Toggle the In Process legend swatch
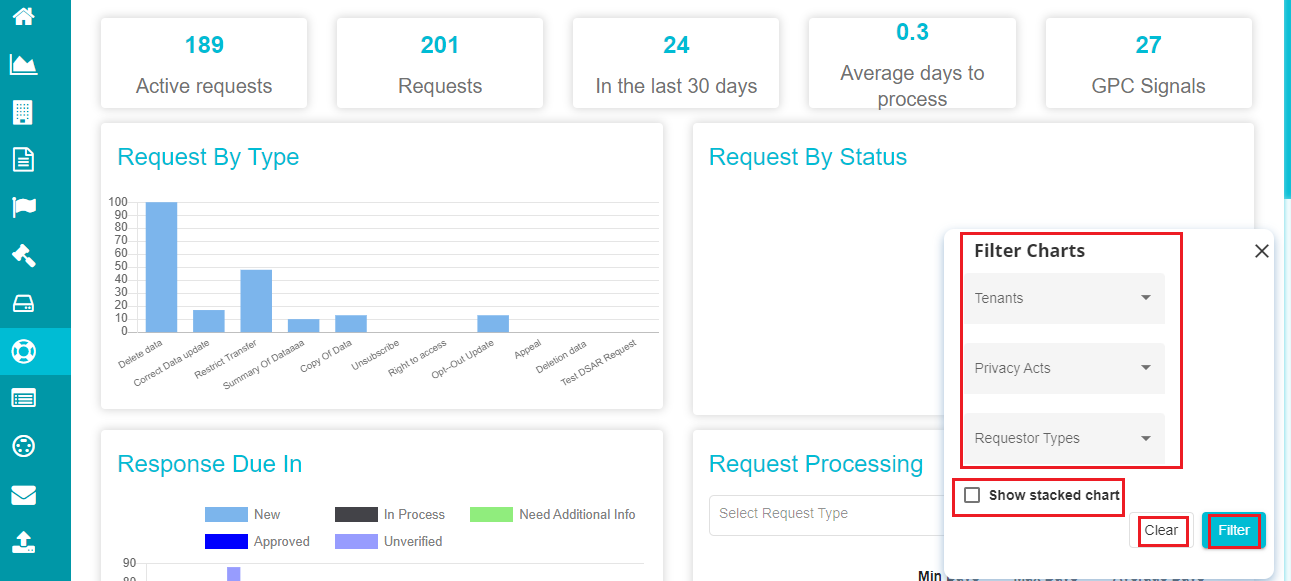This screenshot has height=581, width=1291. click(x=356, y=514)
